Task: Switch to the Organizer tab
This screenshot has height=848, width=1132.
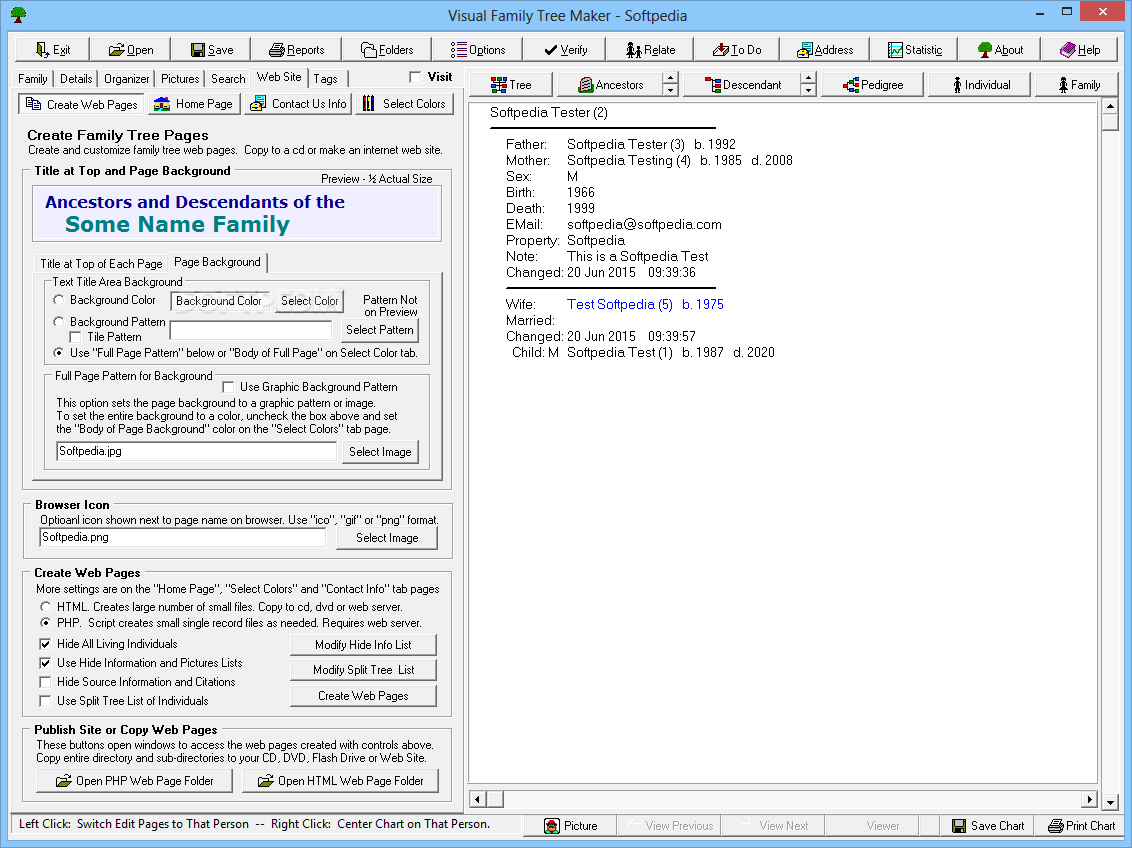Action: tap(126, 79)
